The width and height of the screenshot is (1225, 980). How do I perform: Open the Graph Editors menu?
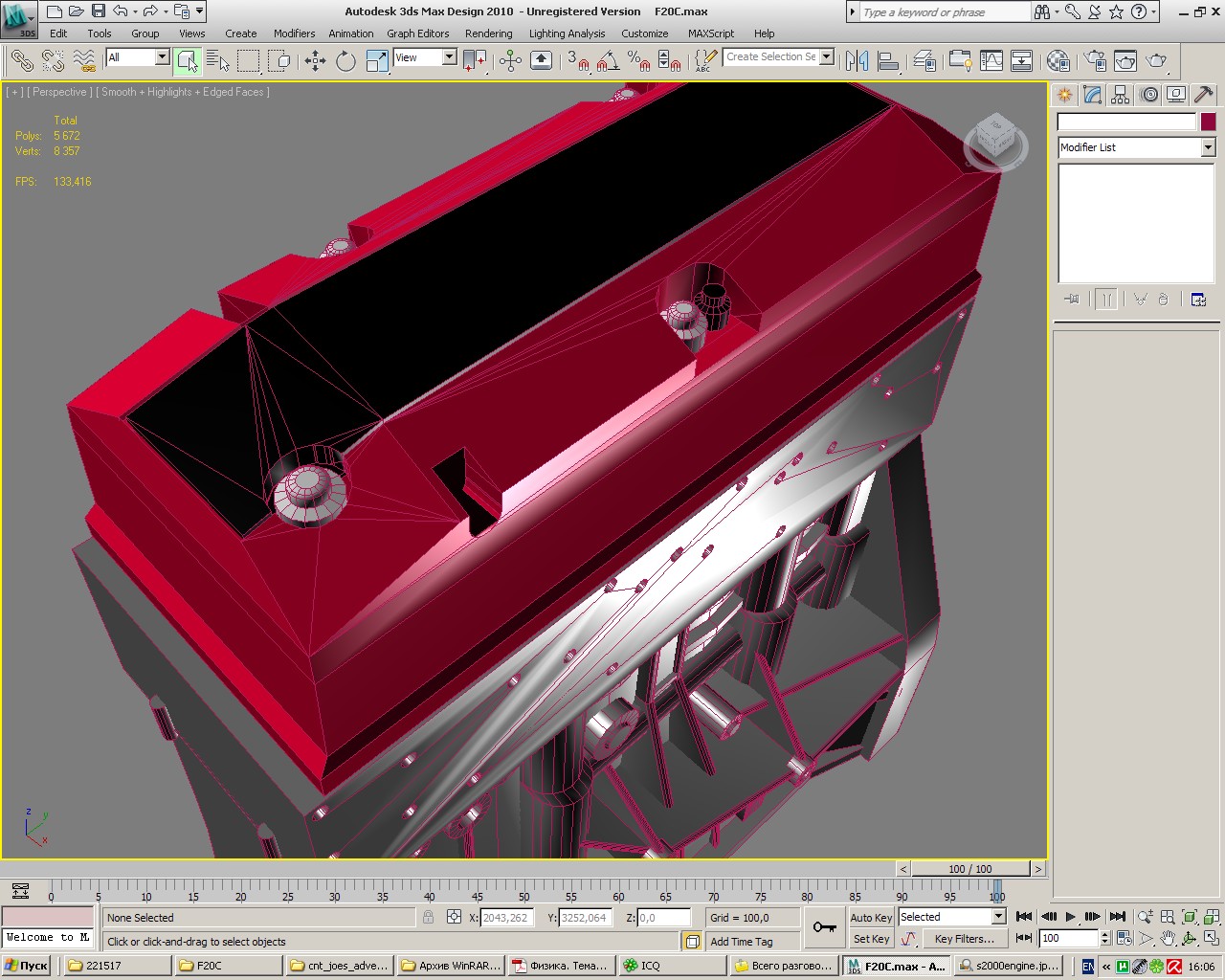tap(417, 33)
